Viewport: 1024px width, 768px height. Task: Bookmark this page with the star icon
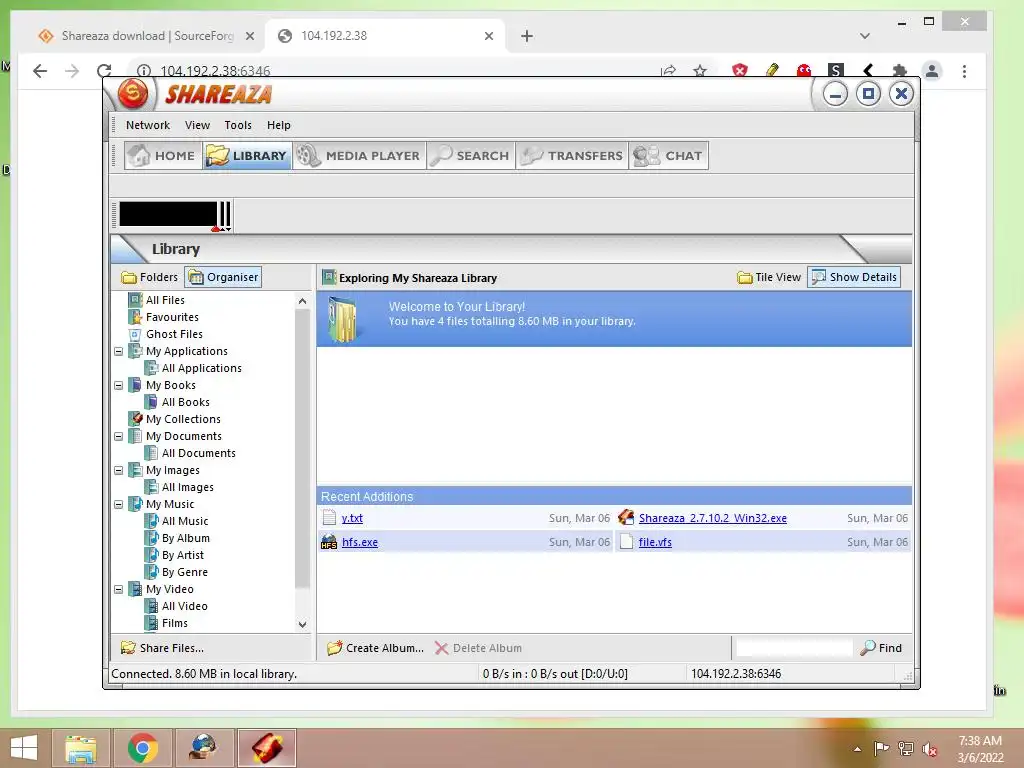(x=700, y=71)
